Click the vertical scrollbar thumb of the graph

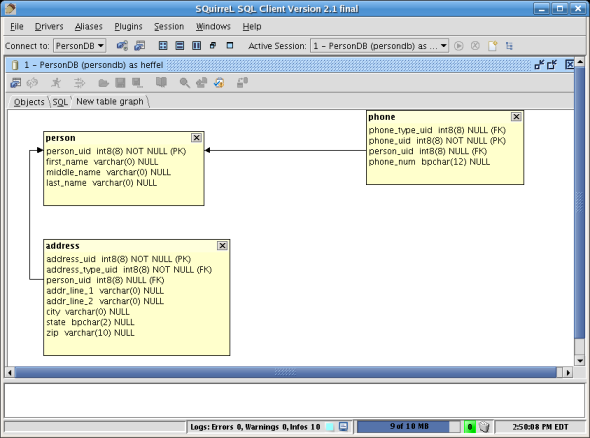click(579, 203)
